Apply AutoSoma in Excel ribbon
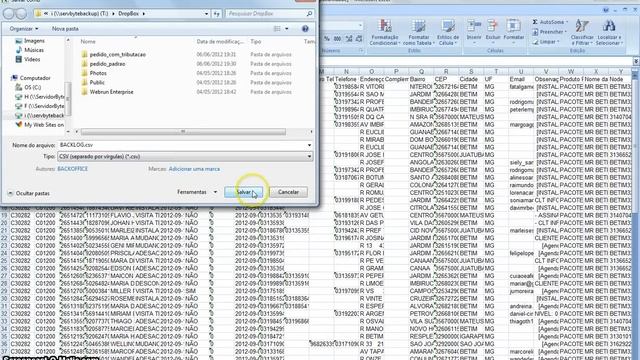The image size is (640, 360). (550, 22)
